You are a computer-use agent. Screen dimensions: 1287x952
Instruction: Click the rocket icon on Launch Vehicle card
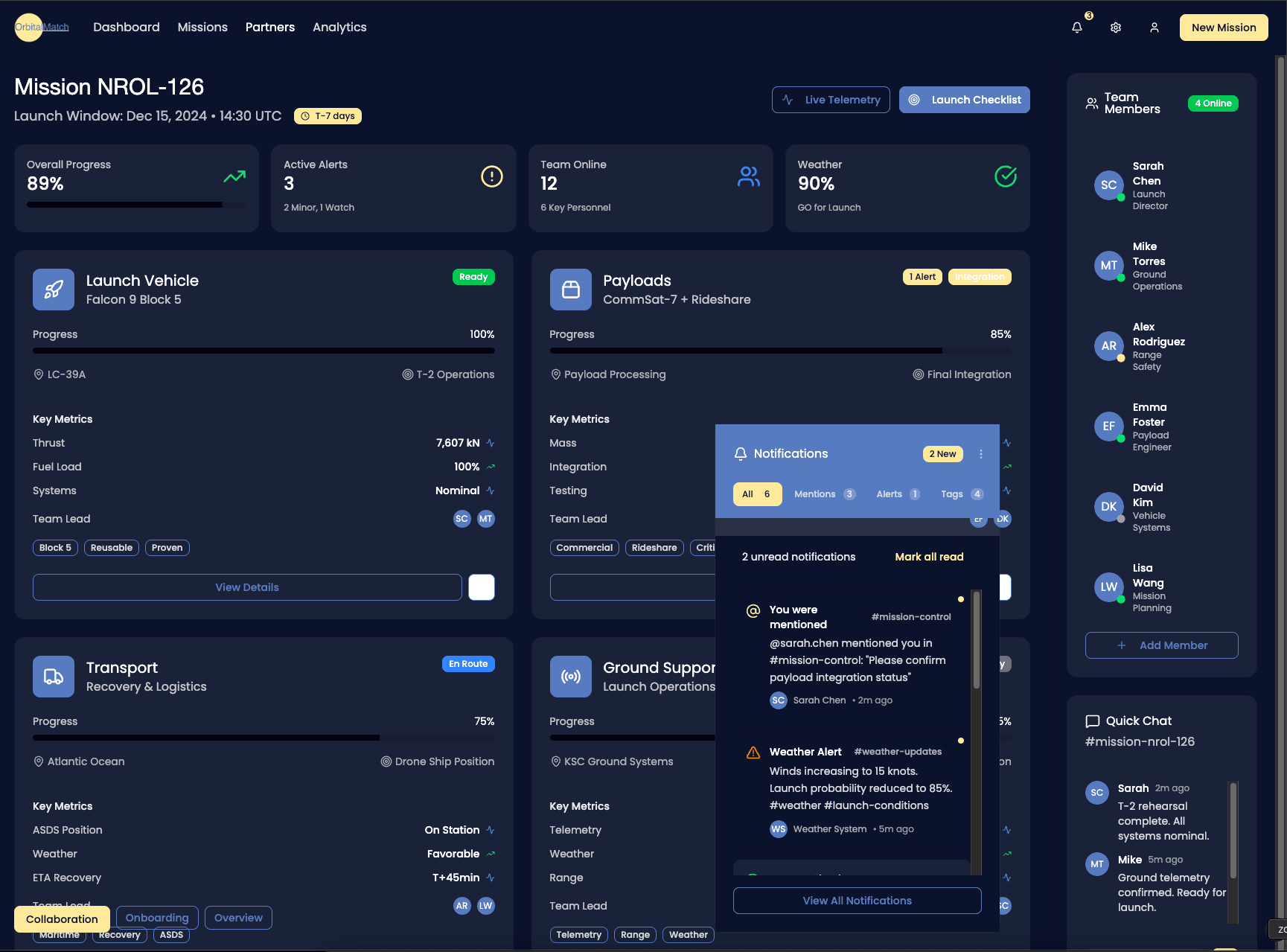pyautogui.click(x=53, y=290)
